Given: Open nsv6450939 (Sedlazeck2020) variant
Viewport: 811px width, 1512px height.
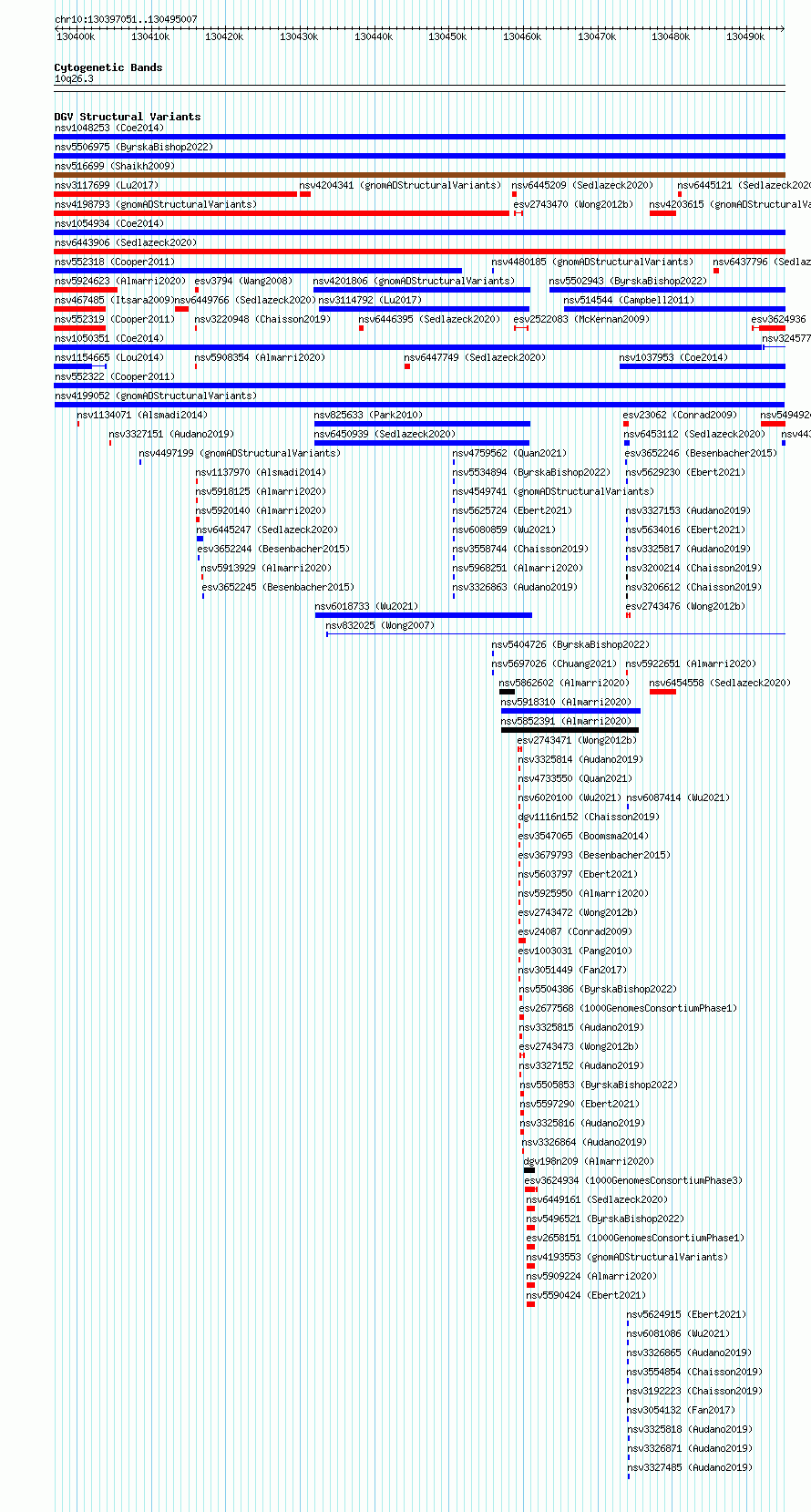Looking at the screenshot, I should (x=385, y=434).
